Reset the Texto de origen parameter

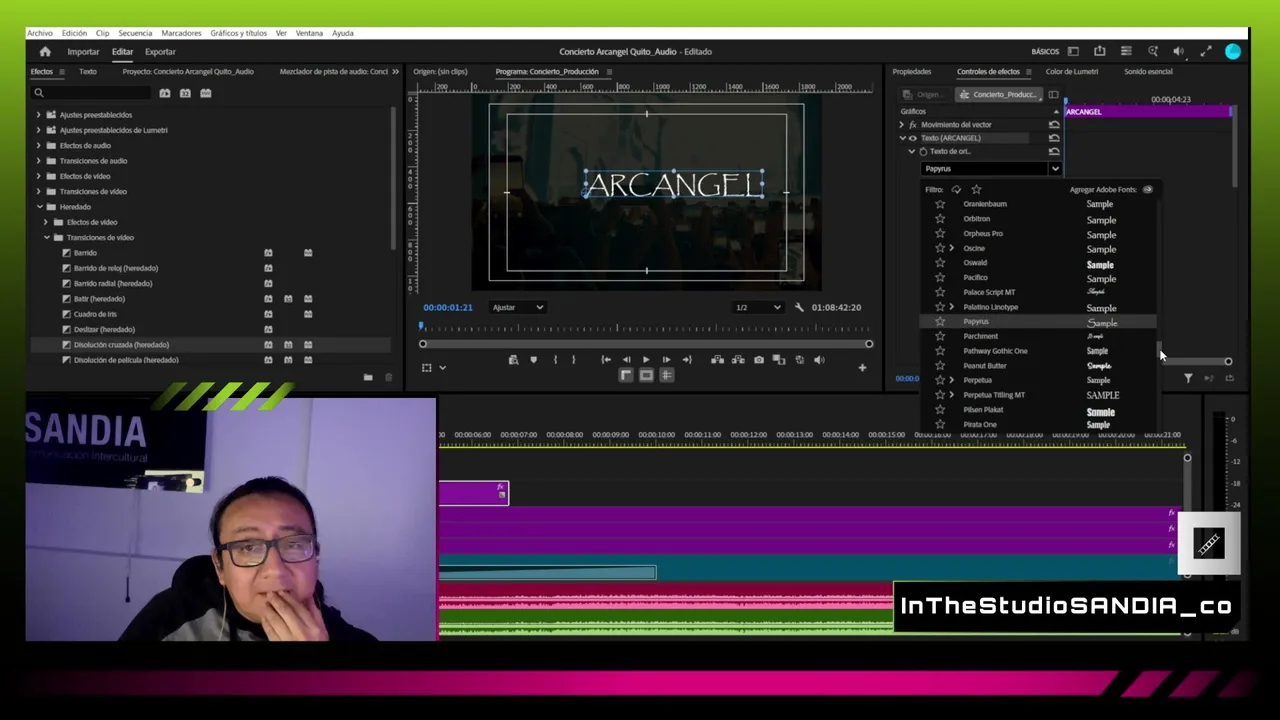click(x=1054, y=151)
